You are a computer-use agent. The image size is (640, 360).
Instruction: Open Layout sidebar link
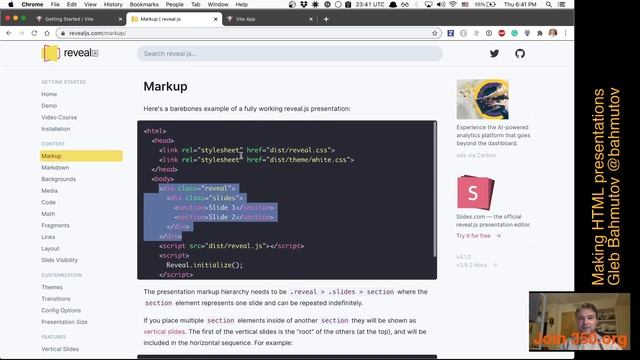pyautogui.click(x=50, y=248)
